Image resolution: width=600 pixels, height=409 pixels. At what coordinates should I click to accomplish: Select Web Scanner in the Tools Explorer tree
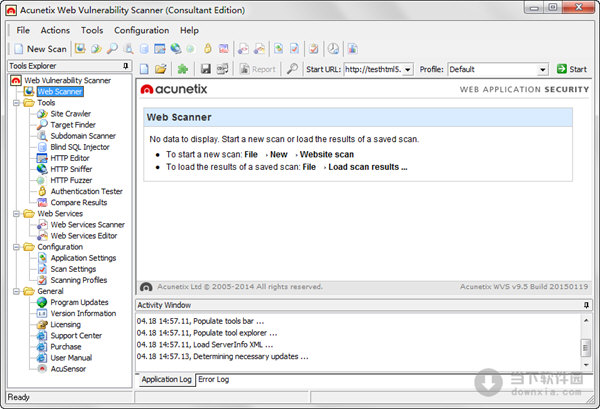tap(60, 91)
